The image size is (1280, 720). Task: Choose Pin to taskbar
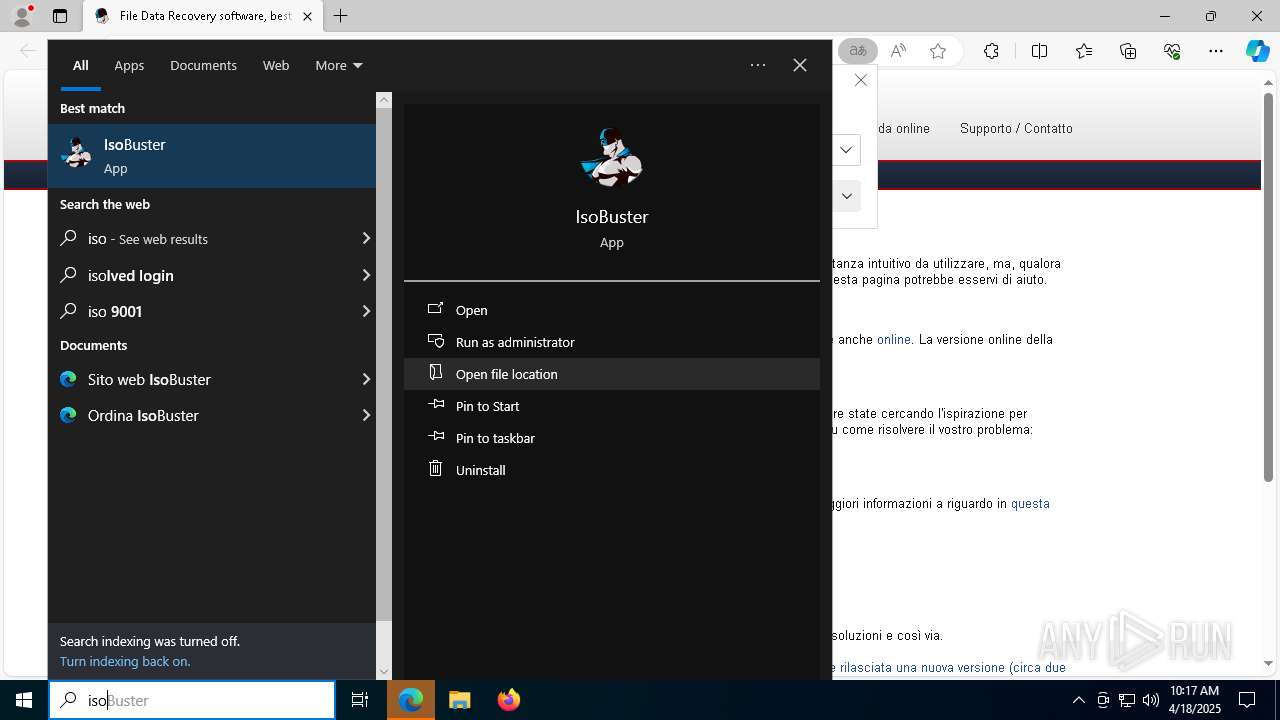611,438
